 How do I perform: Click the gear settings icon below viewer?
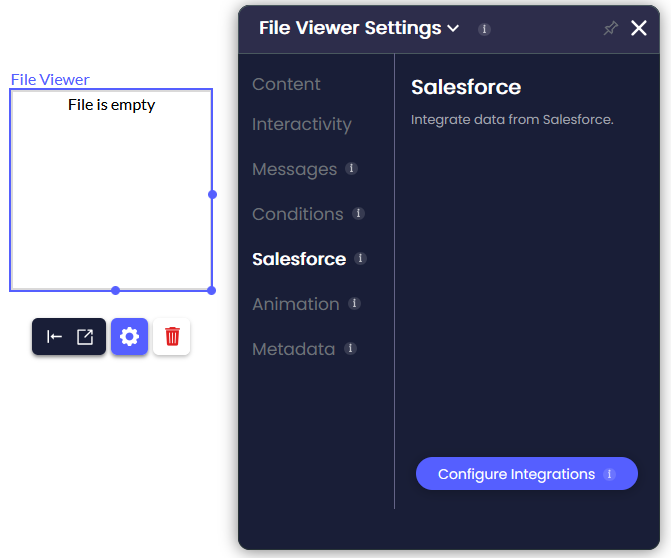coord(129,336)
